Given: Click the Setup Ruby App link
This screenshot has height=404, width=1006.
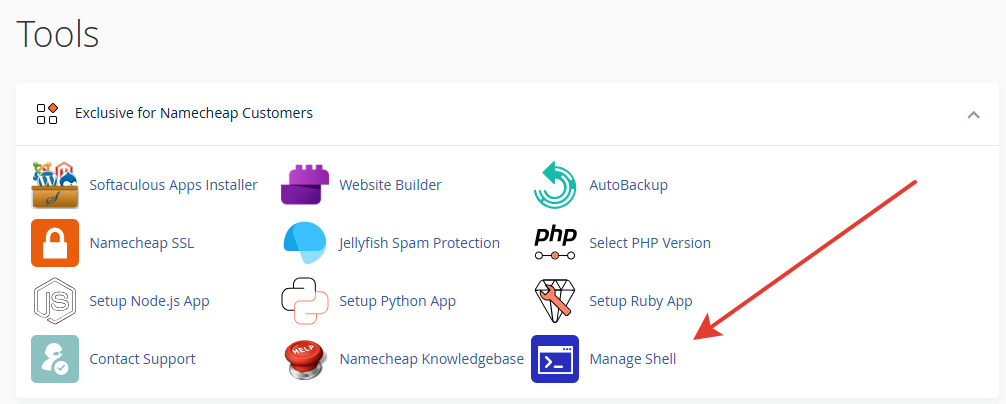Looking at the screenshot, I should point(640,301).
